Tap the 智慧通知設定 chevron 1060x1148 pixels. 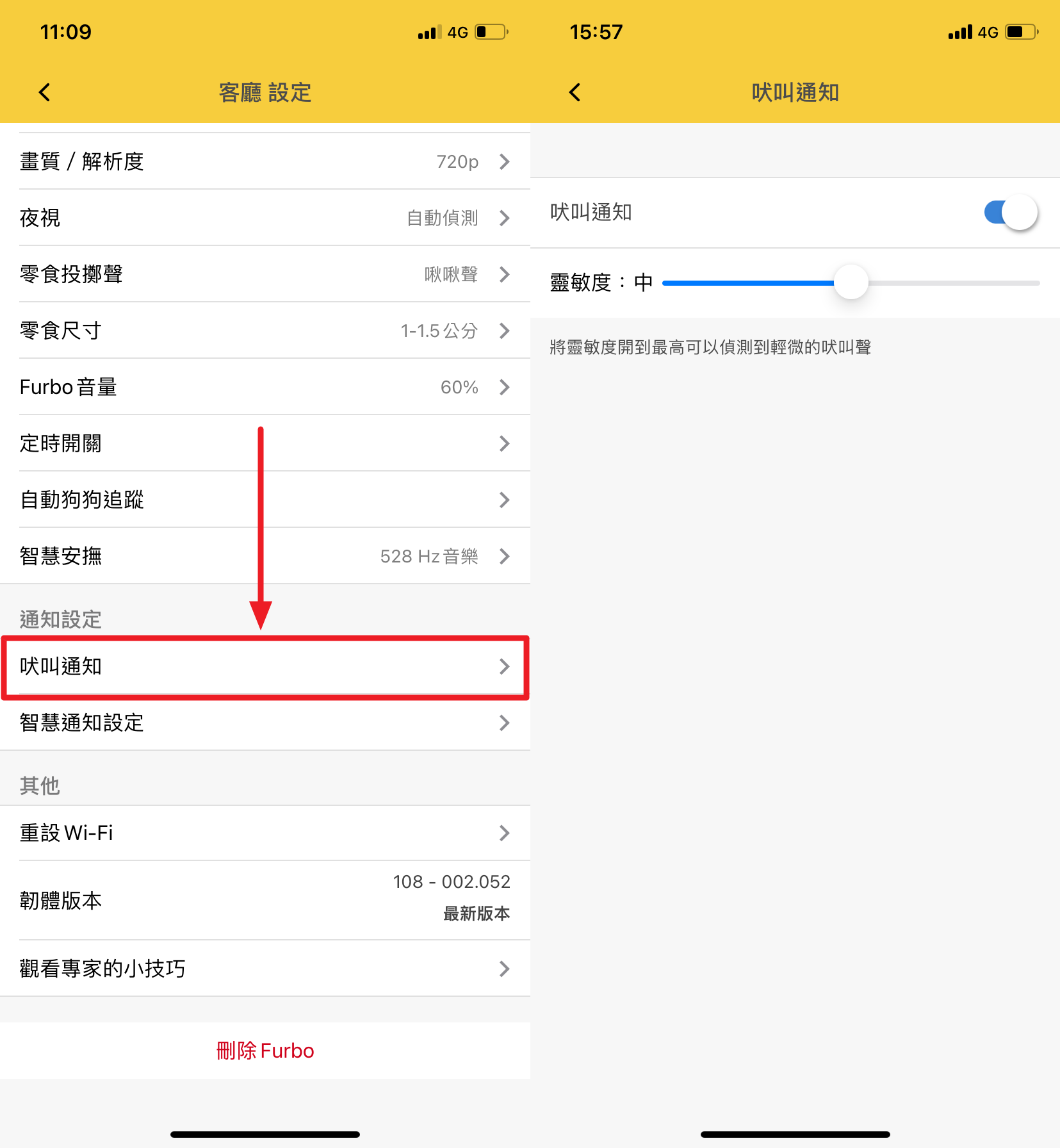coord(505,723)
